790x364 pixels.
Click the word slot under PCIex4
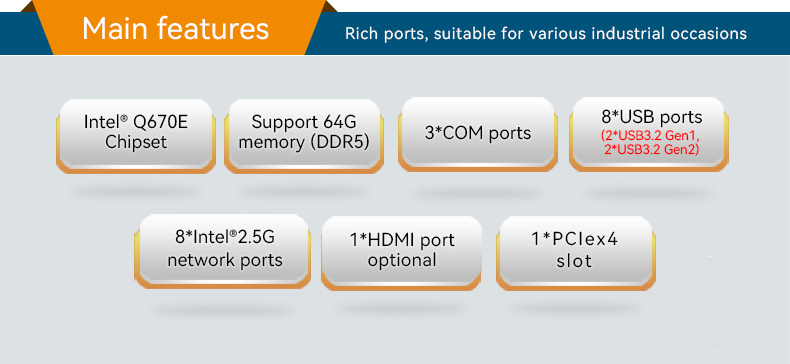574,261
